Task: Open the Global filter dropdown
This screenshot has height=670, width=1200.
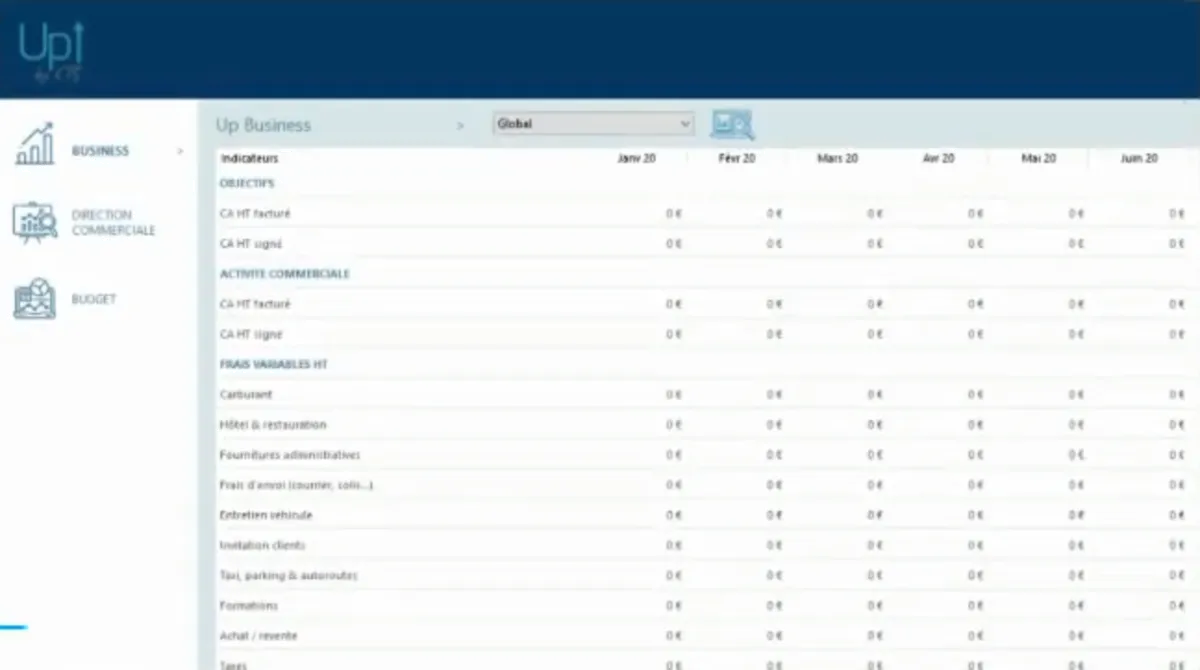Action: [592, 123]
